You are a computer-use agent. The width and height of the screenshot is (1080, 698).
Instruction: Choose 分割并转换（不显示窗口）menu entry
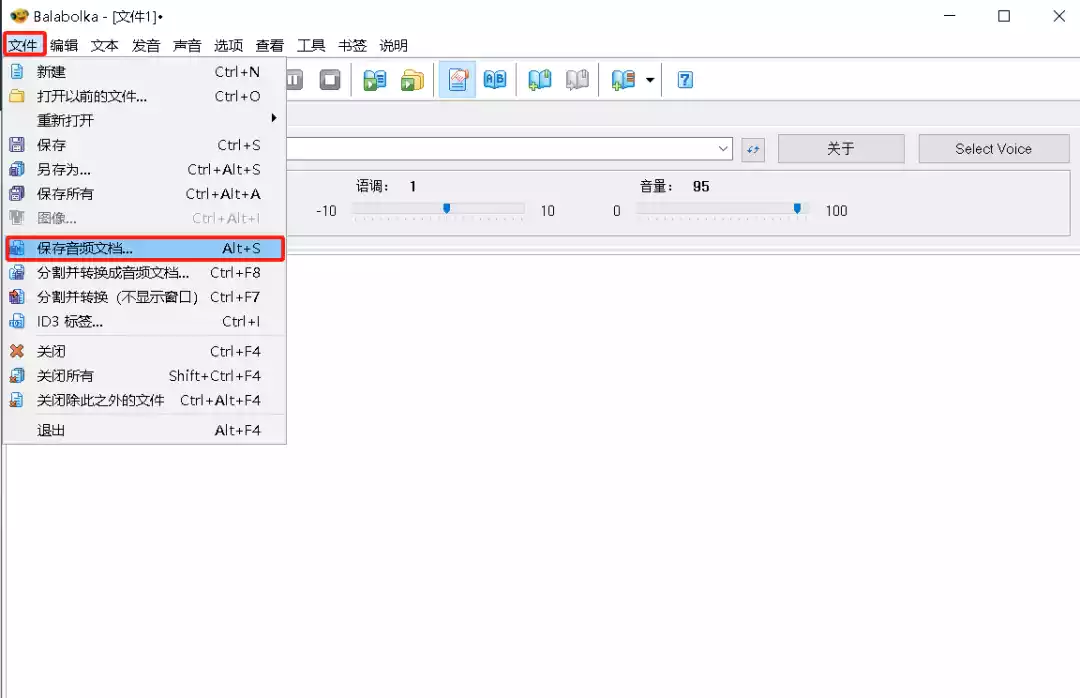144,297
